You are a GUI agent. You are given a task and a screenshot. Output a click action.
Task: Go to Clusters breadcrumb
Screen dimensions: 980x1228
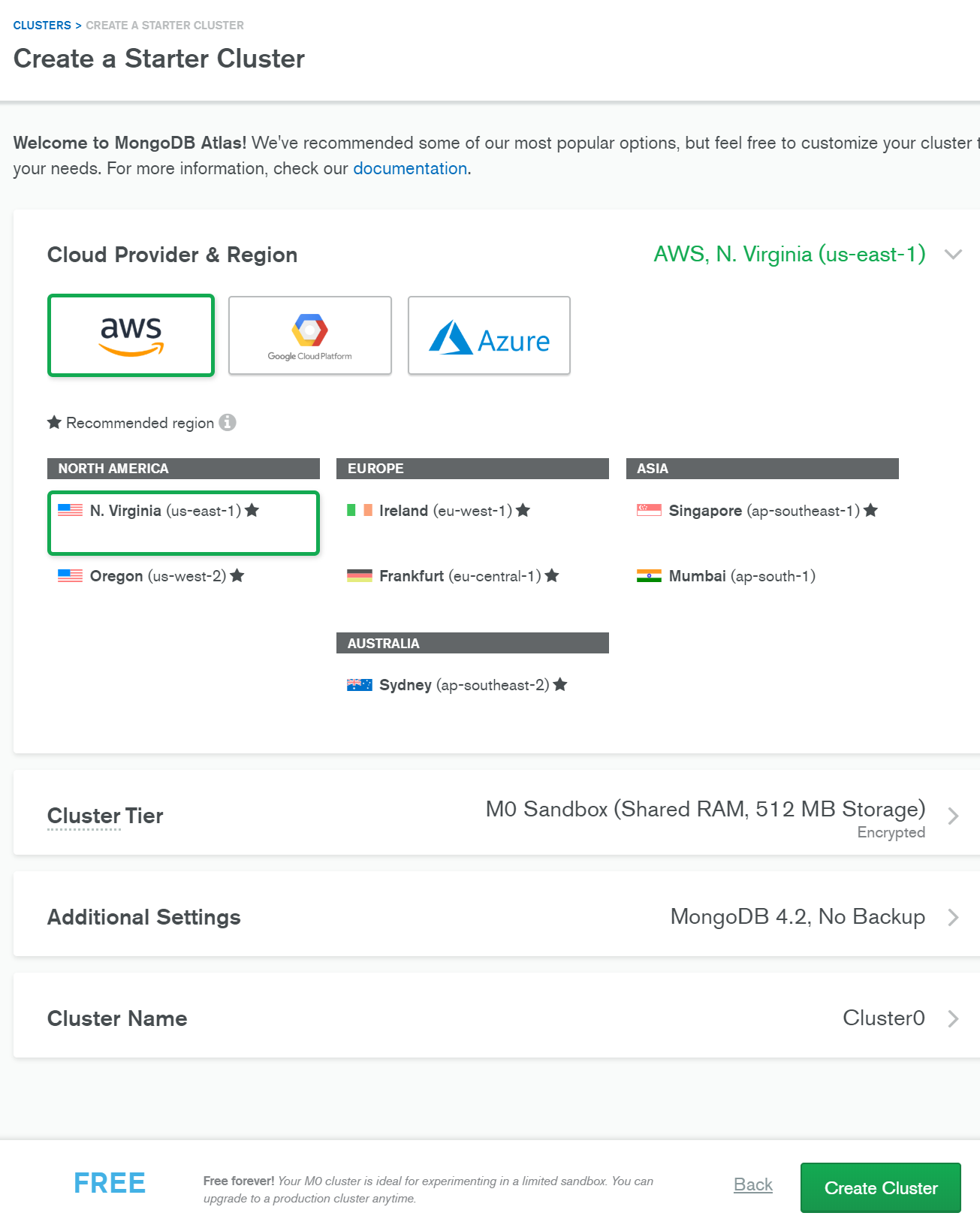[x=42, y=26]
